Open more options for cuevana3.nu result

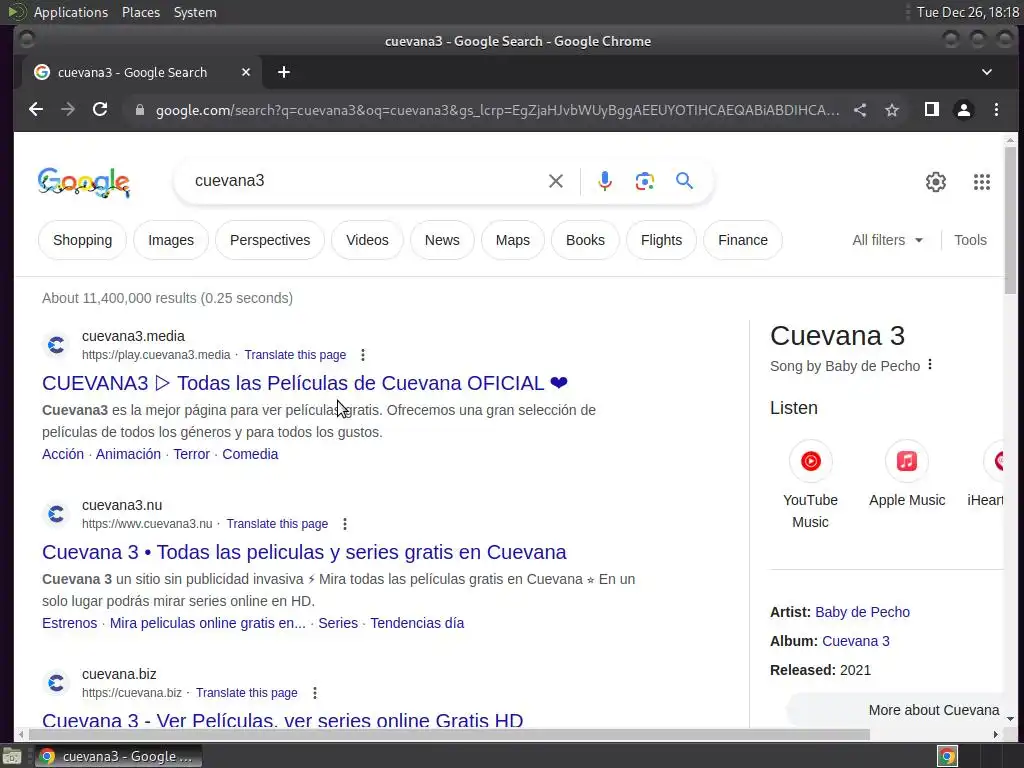(x=345, y=524)
